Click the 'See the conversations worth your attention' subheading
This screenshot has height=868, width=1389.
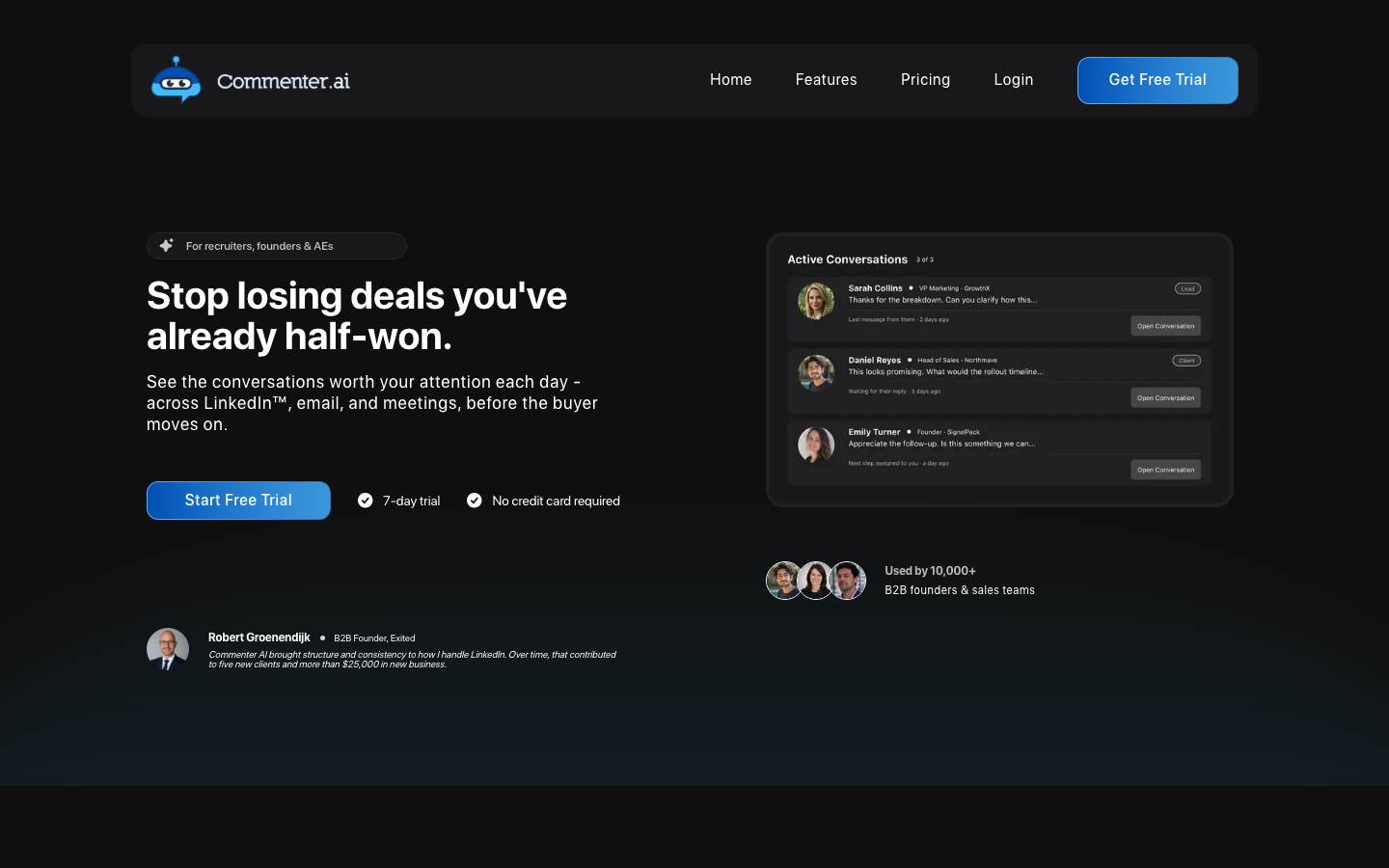[372, 403]
